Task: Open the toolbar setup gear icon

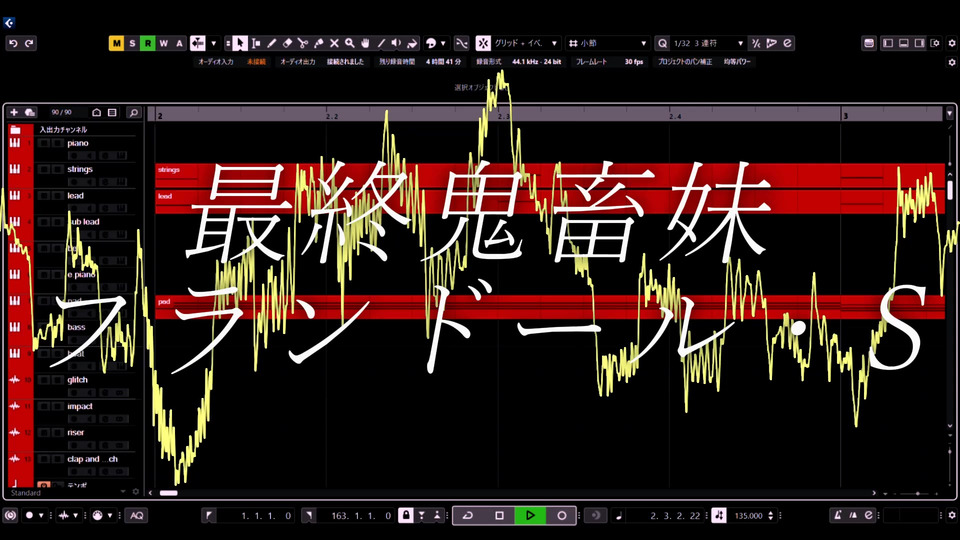Action: click(951, 43)
